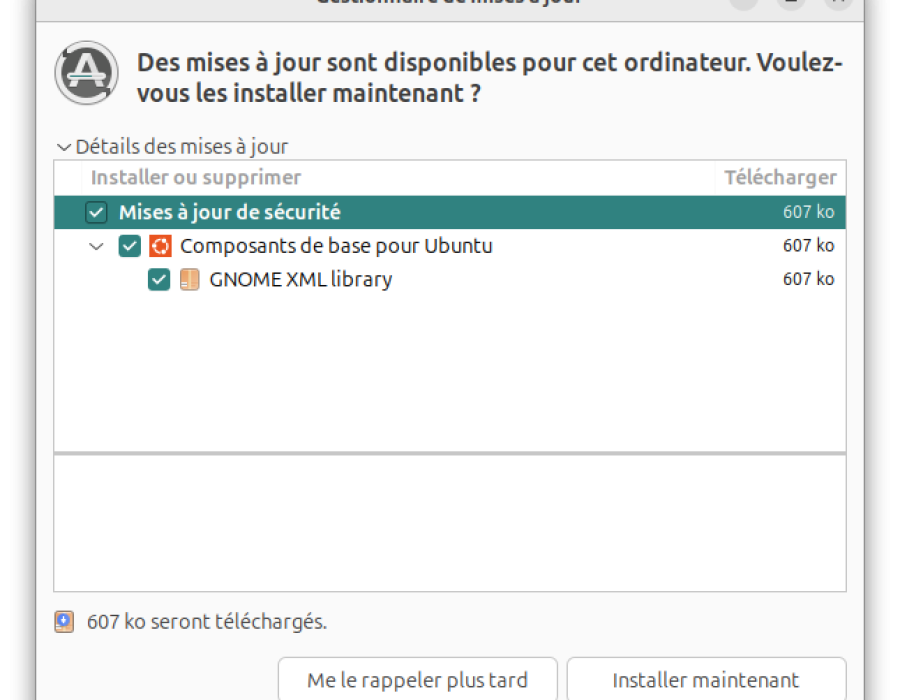
Task: Collapse the Composants de base pour Ubuntu row
Action: coord(96,247)
